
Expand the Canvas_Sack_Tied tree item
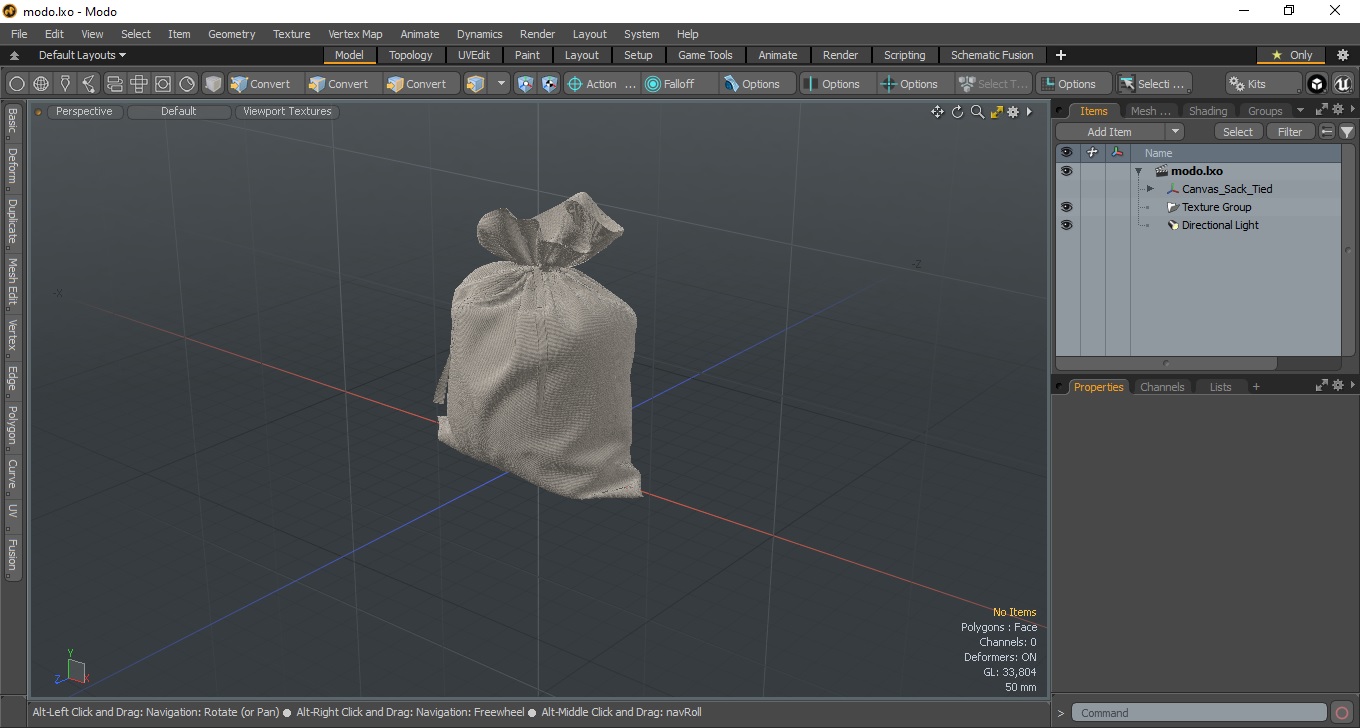pyautogui.click(x=1150, y=189)
